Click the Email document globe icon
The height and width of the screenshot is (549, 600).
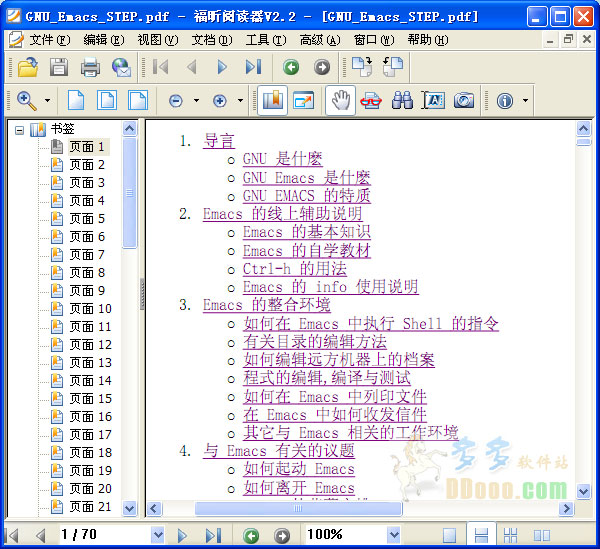(x=122, y=67)
